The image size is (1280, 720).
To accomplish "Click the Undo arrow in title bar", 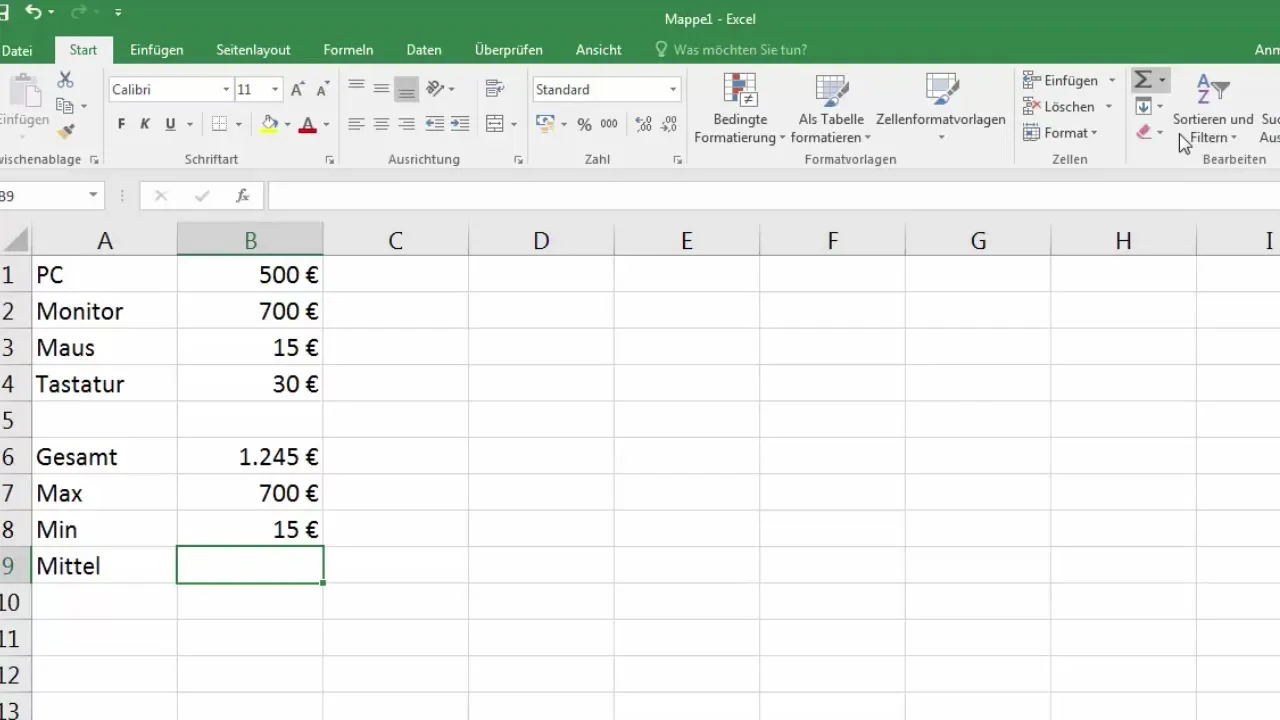I will 33,12.
